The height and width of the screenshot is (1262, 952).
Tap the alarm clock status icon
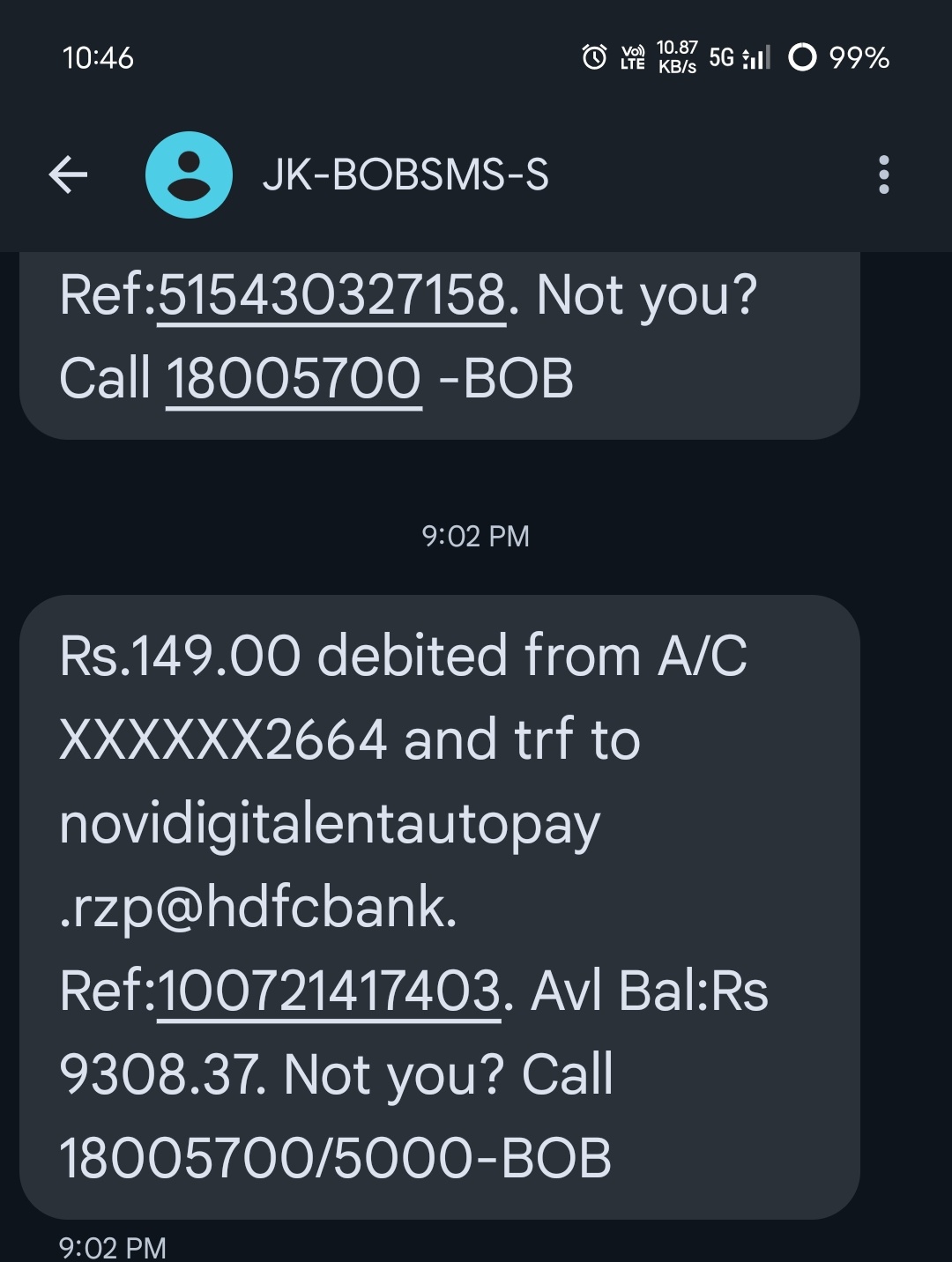tap(595, 57)
